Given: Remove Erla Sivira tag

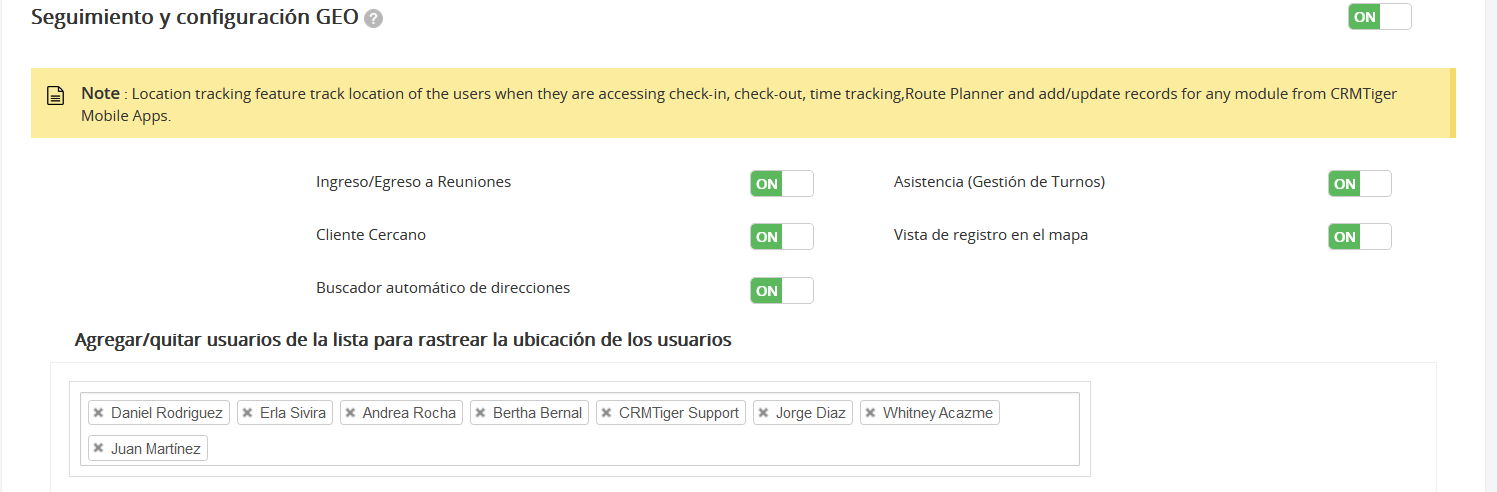Looking at the screenshot, I should [x=247, y=413].
